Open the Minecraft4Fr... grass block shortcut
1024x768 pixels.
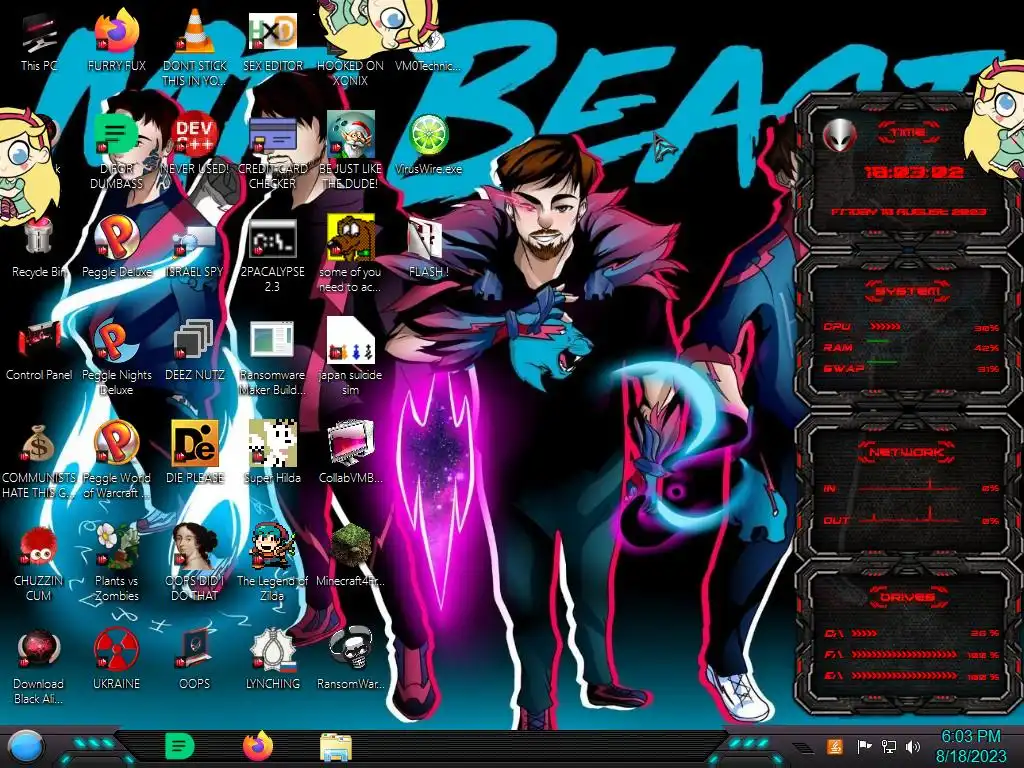pyautogui.click(x=350, y=555)
